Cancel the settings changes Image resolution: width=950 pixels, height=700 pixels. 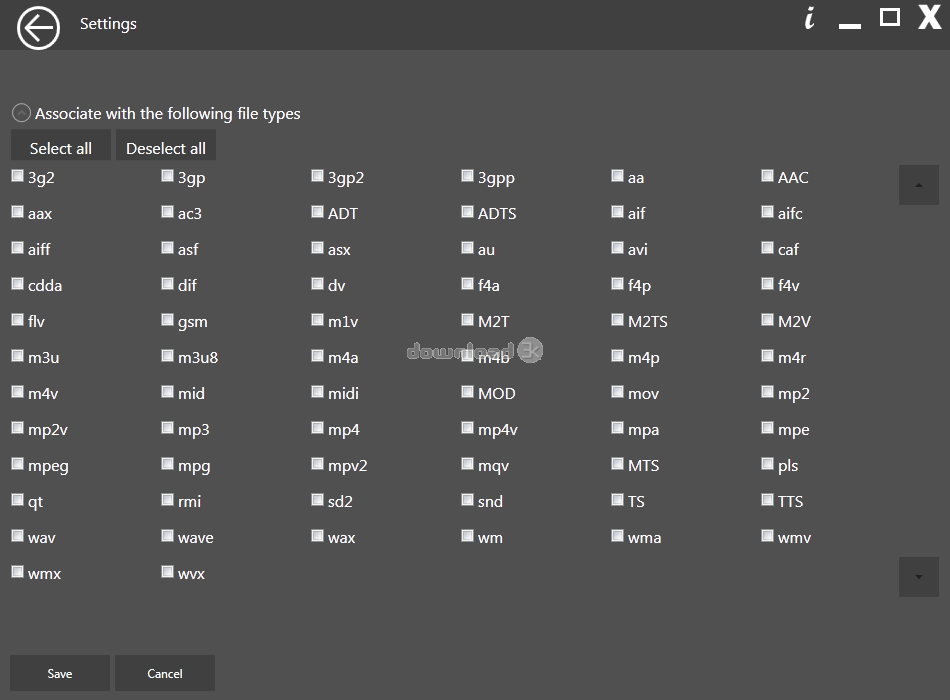tap(165, 673)
